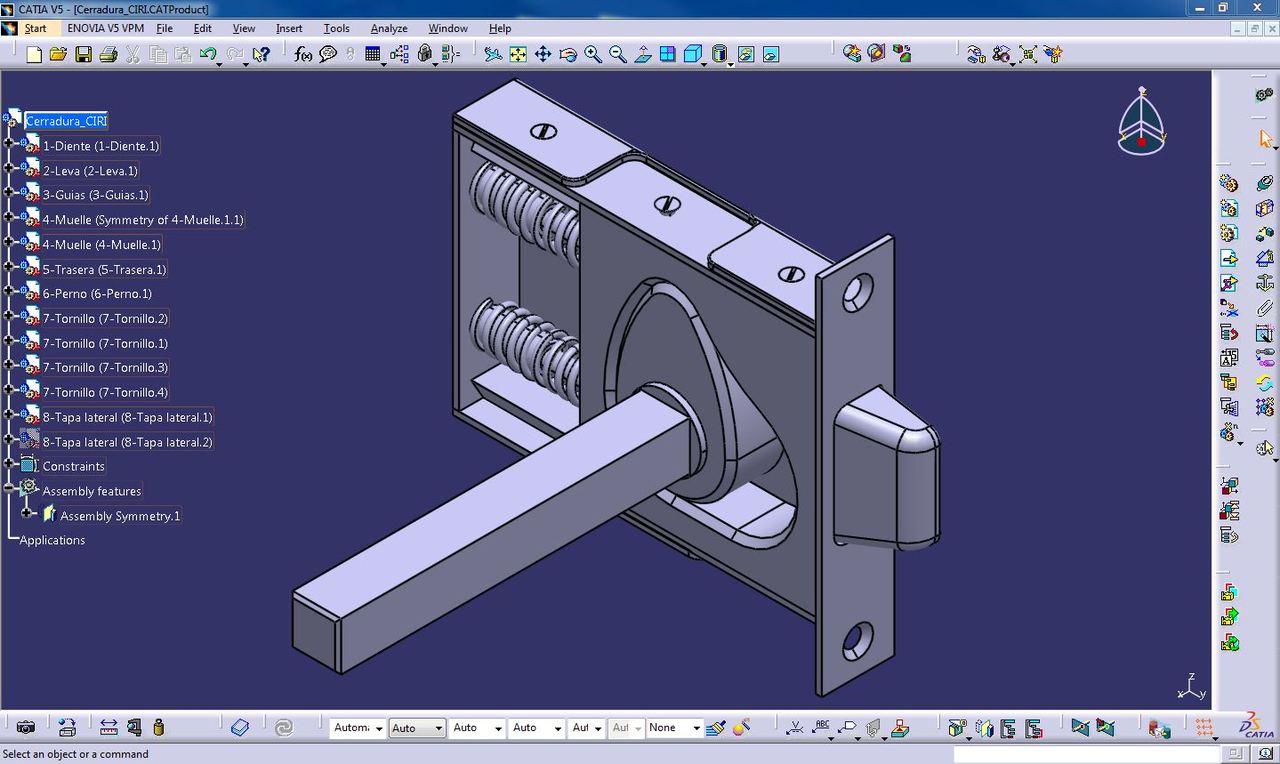Select 8-Tapa lateral (8-Tapa lateral.1) in tree
The image size is (1280, 764).
[127, 417]
